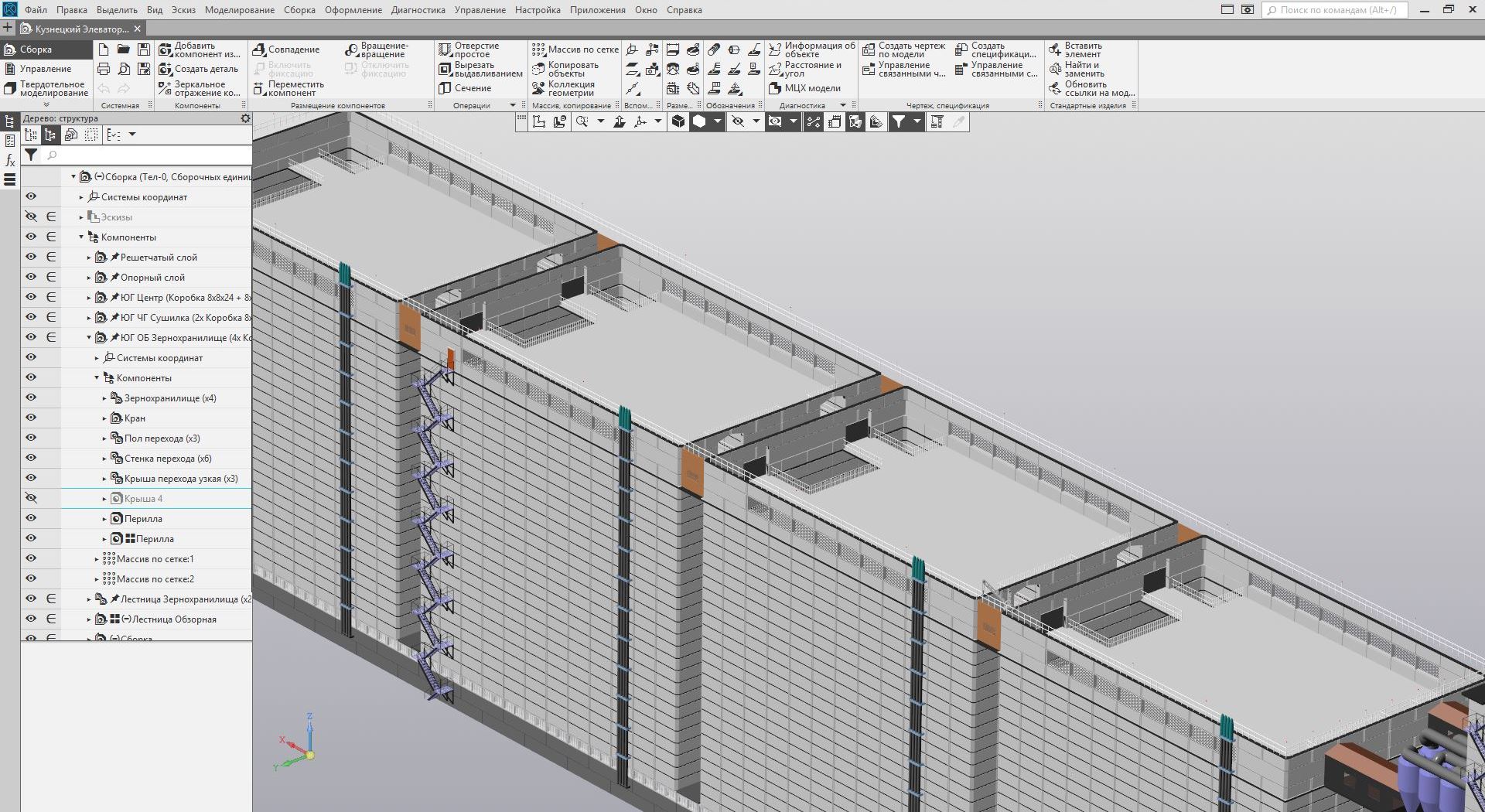Expand the toolbar sets chevron below Твердотельное моделирование
The image size is (1485, 812).
pyautogui.click(x=46, y=104)
